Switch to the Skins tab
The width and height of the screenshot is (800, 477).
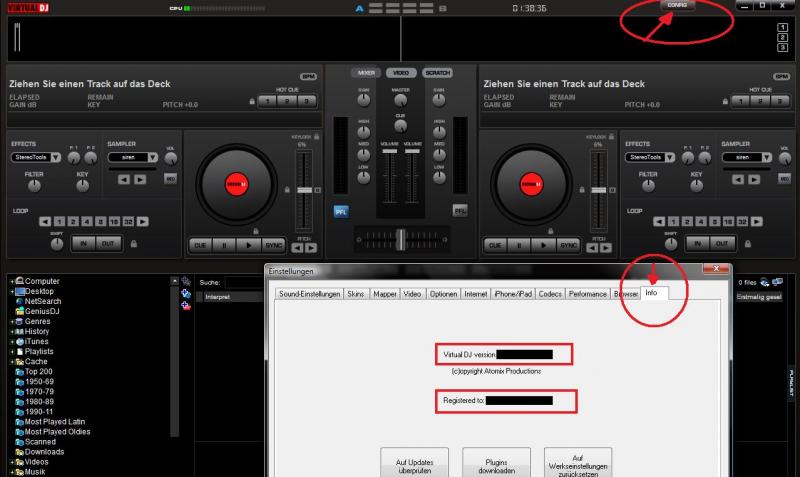[356, 294]
